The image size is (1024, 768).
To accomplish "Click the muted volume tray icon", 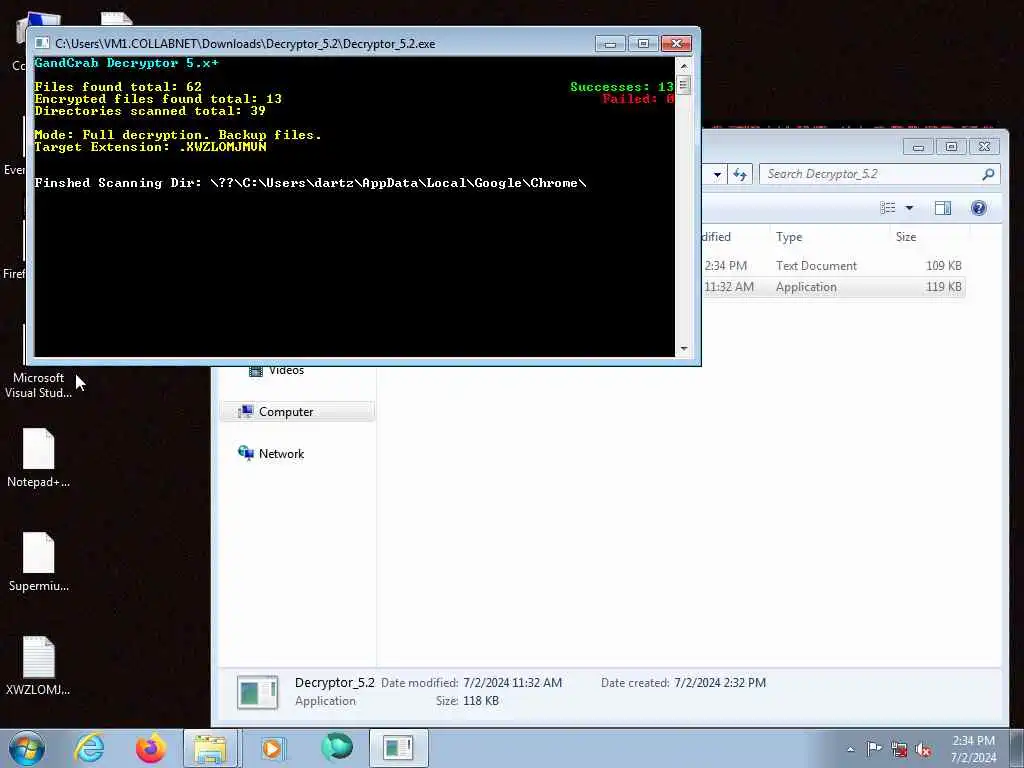I will (x=923, y=750).
